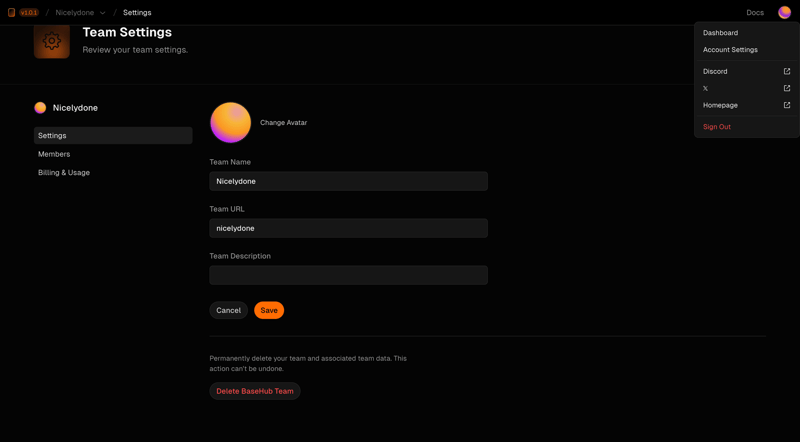The height and width of the screenshot is (442, 800).
Task: Click the orange Save button
Action: pos(269,310)
